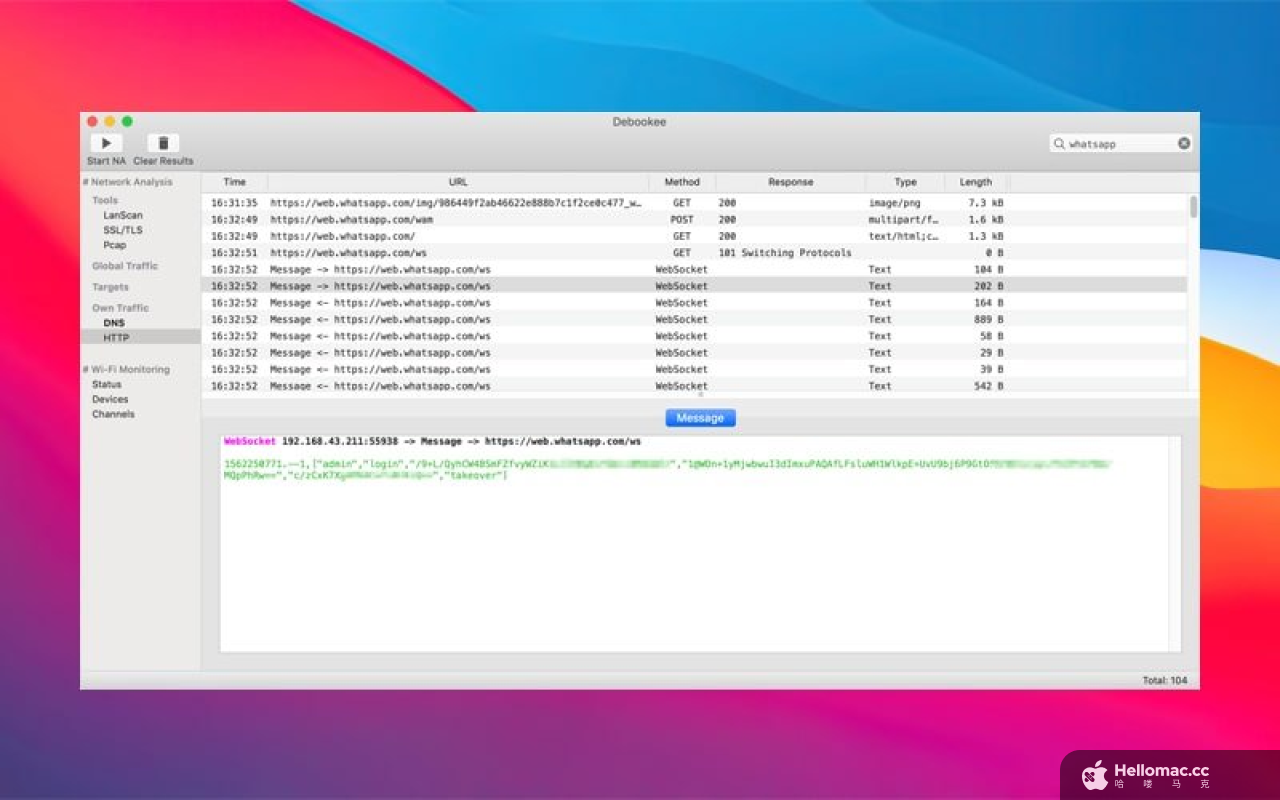
Task: Click the Clear Results trash icon
Action: [x=163, y=143]
